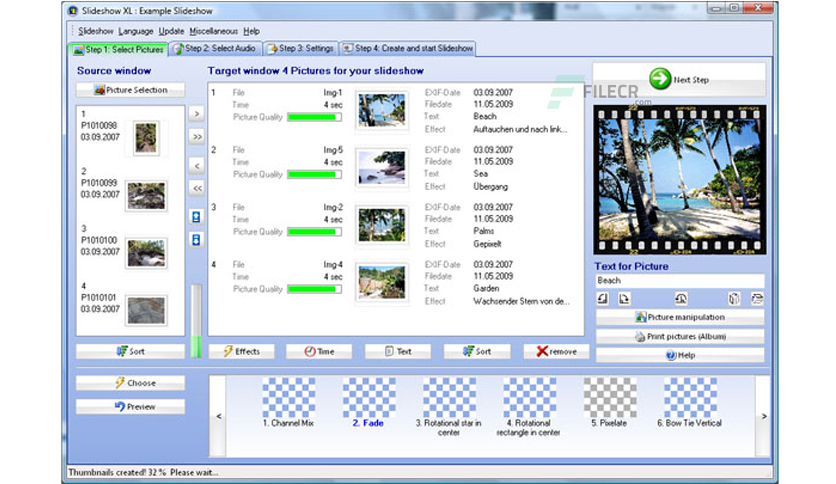Open the Language menu

click(x=135, y=31)
